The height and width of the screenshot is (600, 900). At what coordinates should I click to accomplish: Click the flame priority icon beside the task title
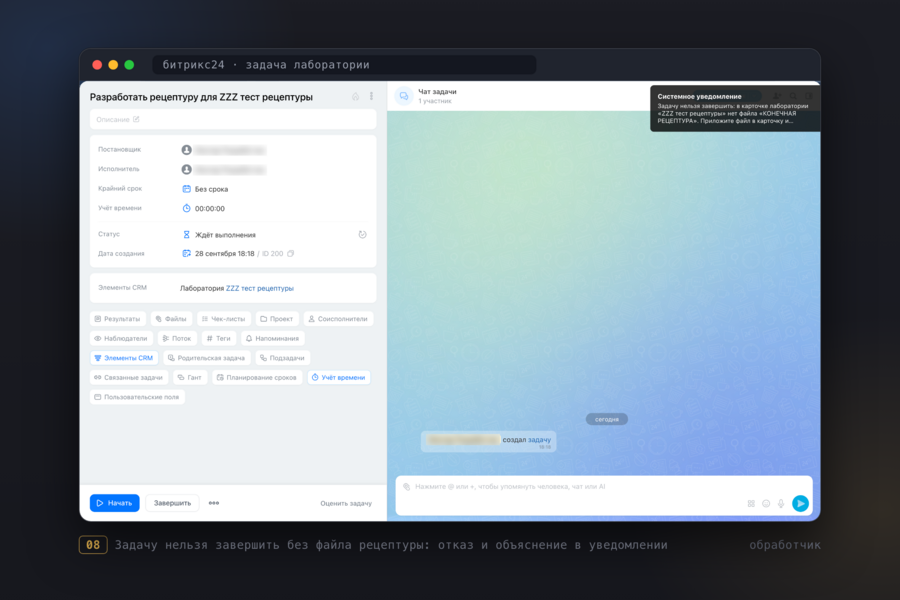356,96
